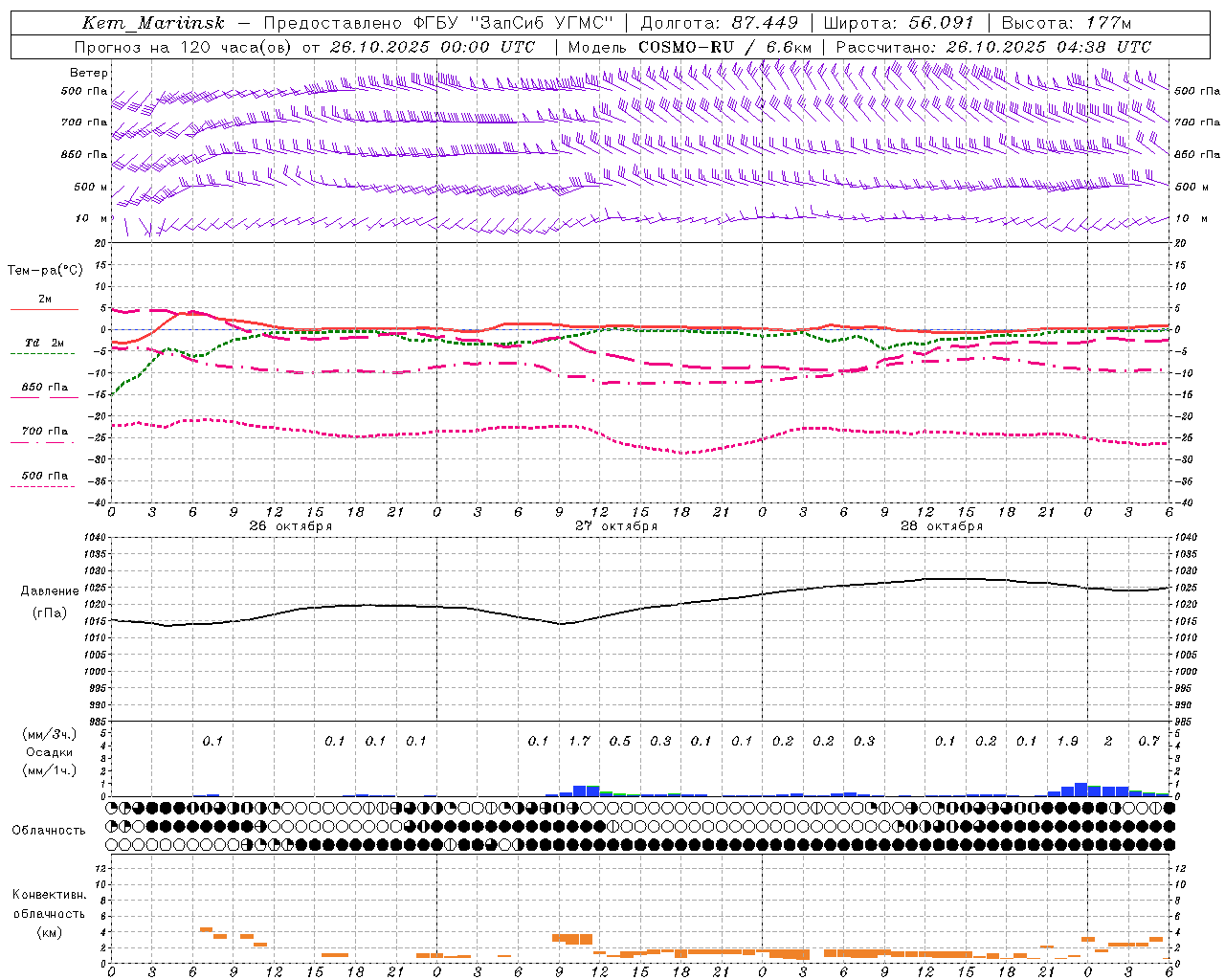This screenshot has height=980, width=1225.
Task: Click the 27 октября date label
Action: click(616, 525)
